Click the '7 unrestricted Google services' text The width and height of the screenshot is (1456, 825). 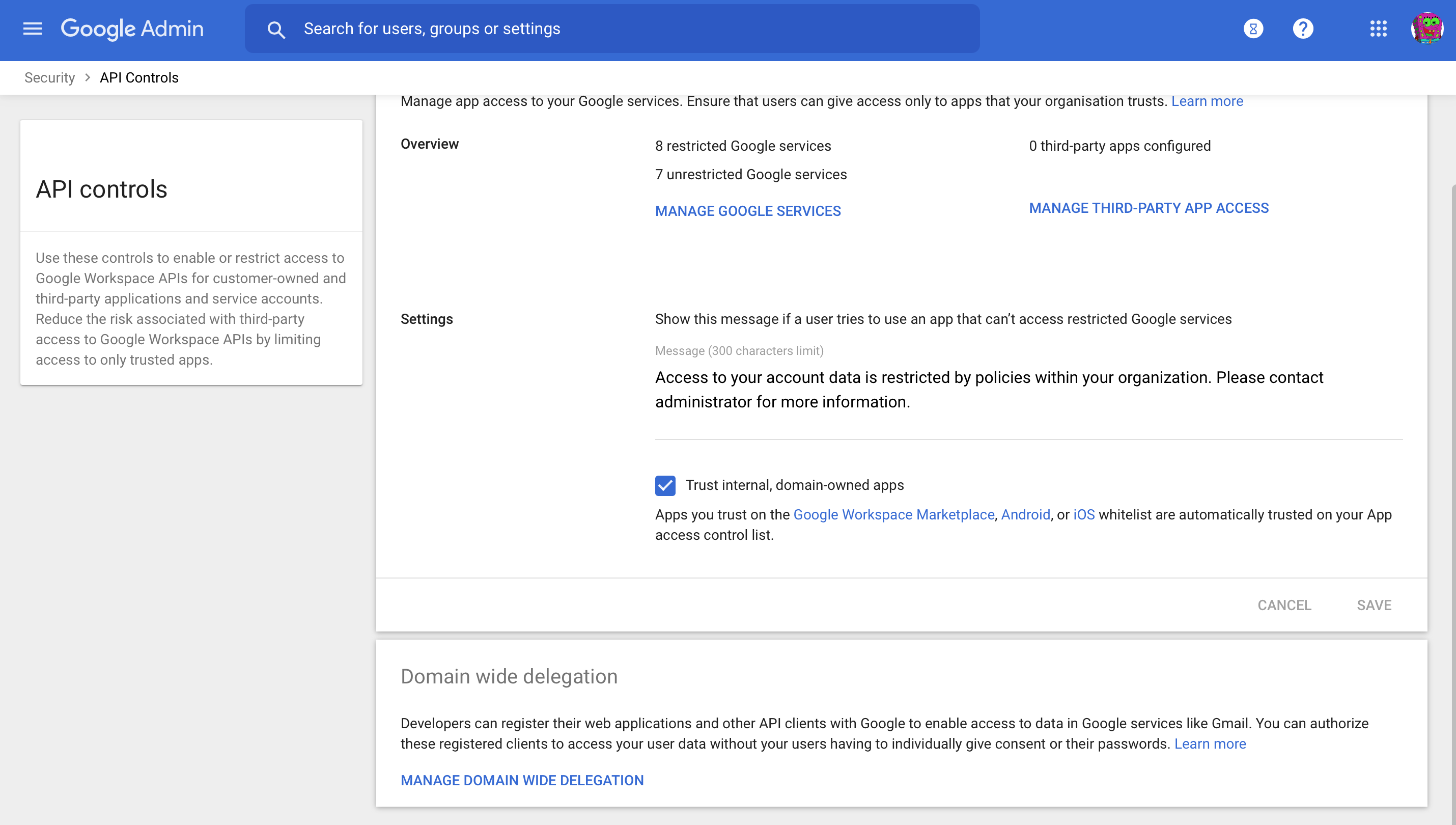point(751,175)
